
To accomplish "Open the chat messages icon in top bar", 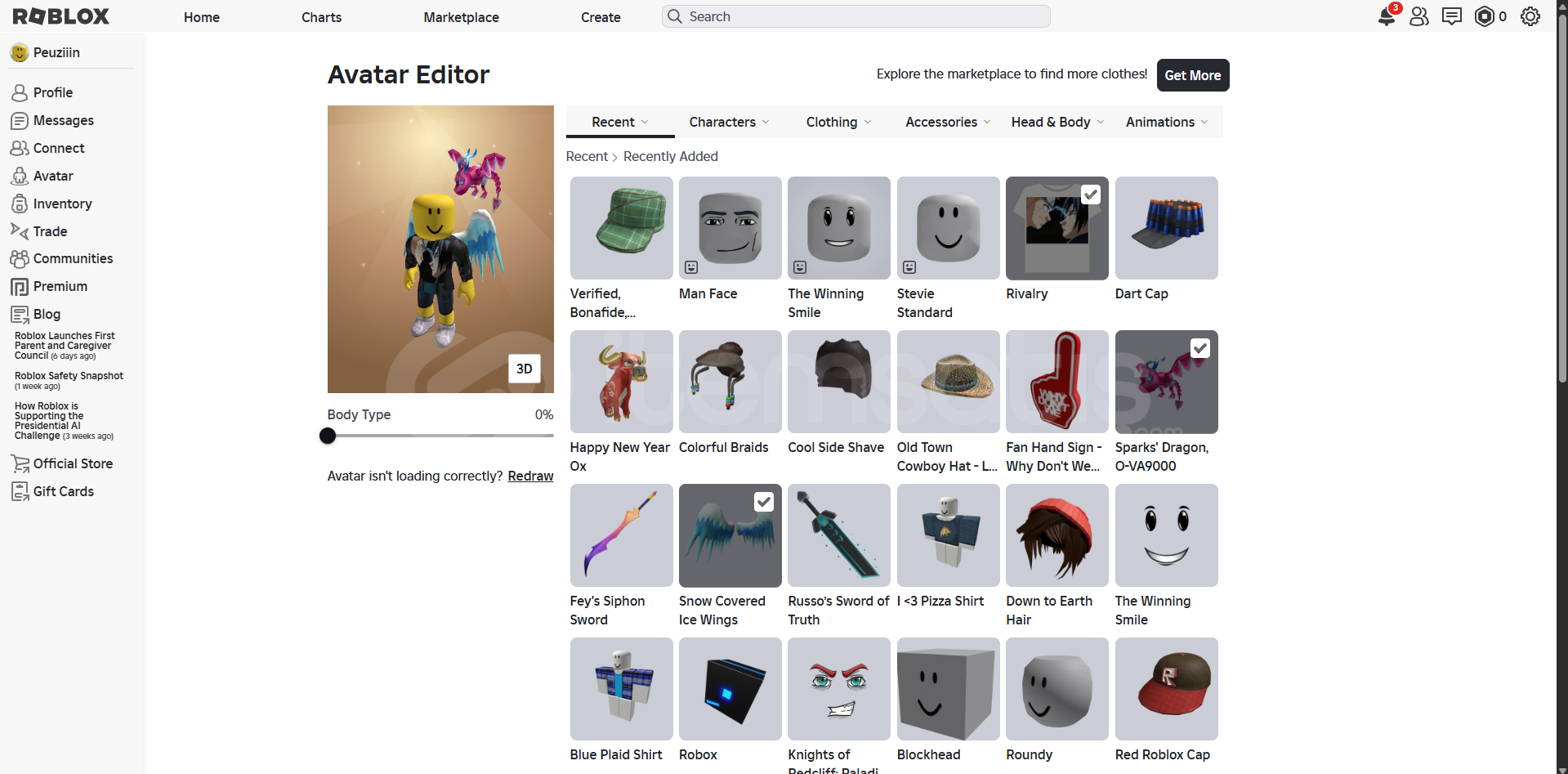I will (x=1452, y=16).
